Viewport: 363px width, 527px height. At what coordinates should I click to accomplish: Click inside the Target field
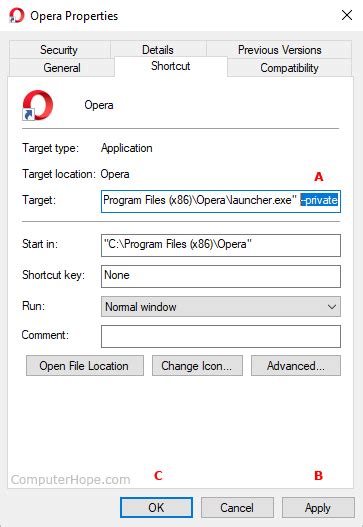point(221,201)
